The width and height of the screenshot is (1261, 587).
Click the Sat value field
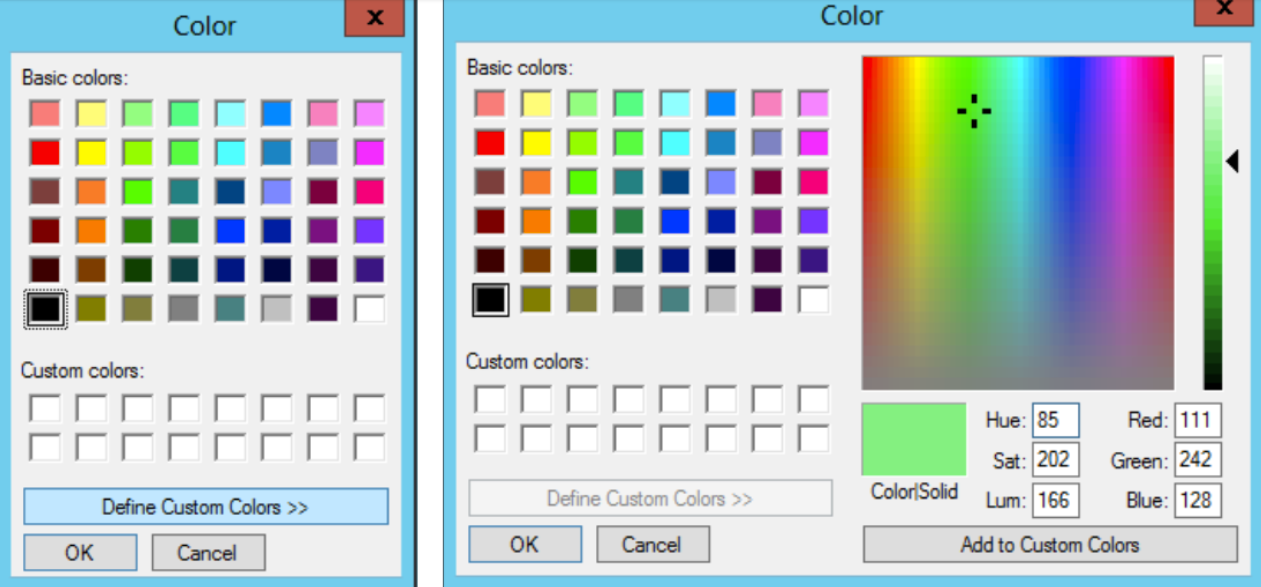(x=1056, y=460)
